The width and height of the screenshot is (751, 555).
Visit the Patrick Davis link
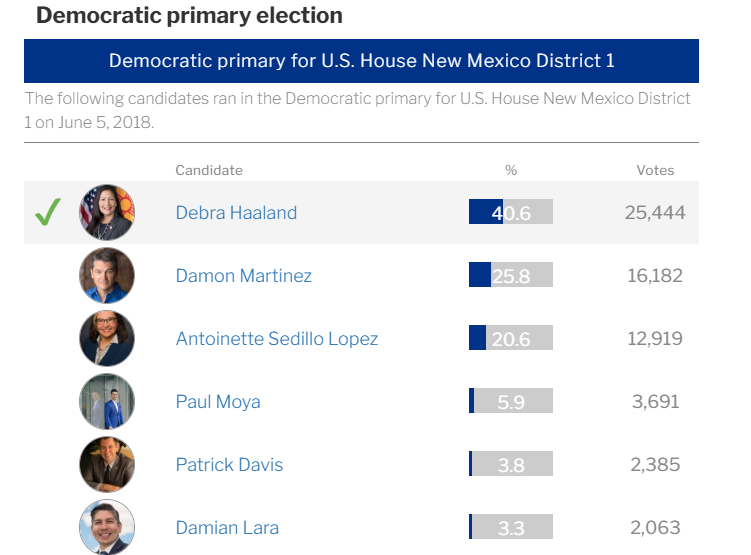tap(229, 464)
